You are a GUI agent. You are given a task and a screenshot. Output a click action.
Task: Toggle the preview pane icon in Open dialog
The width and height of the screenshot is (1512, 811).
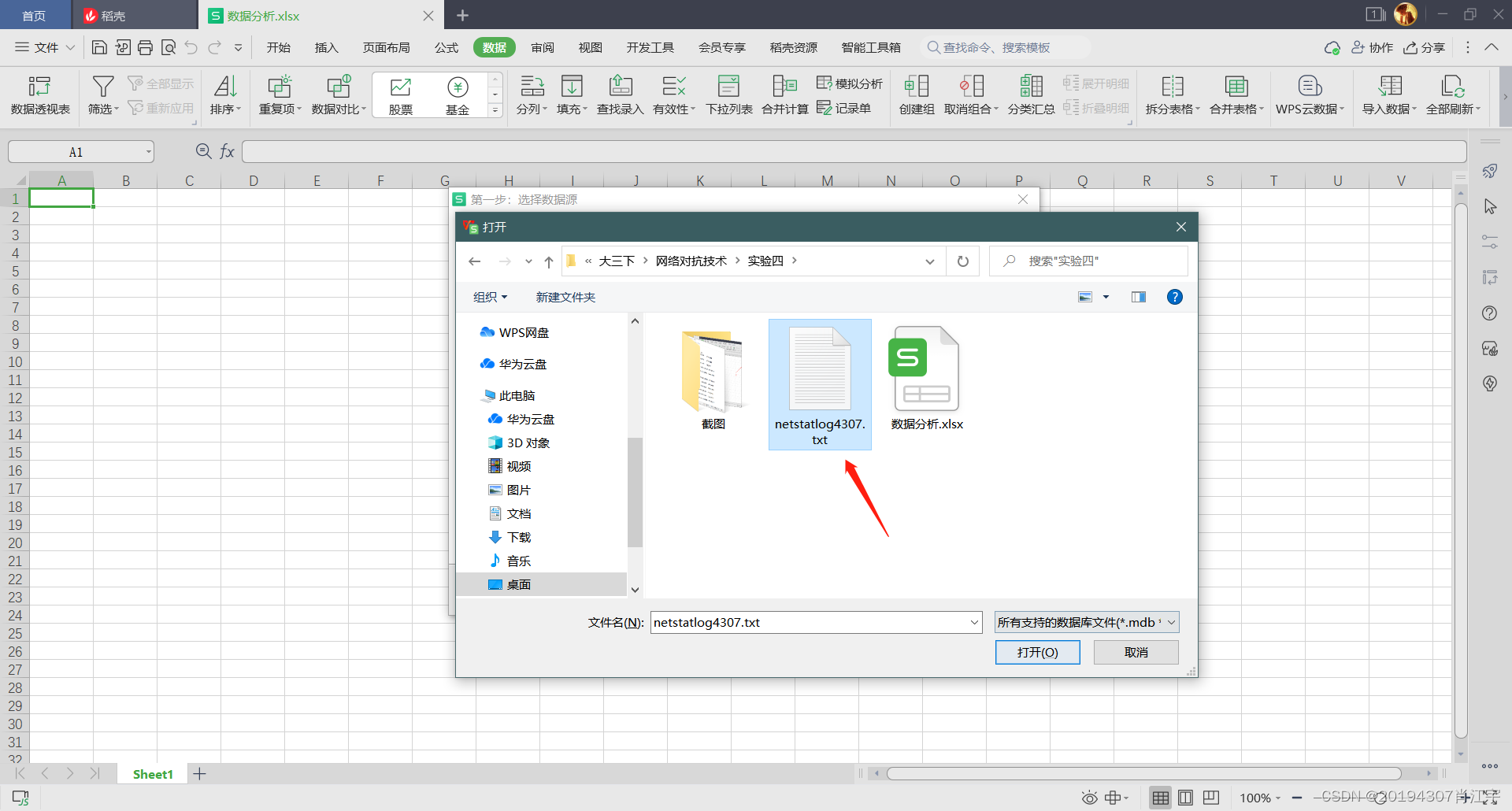(x=1138, y=297)
